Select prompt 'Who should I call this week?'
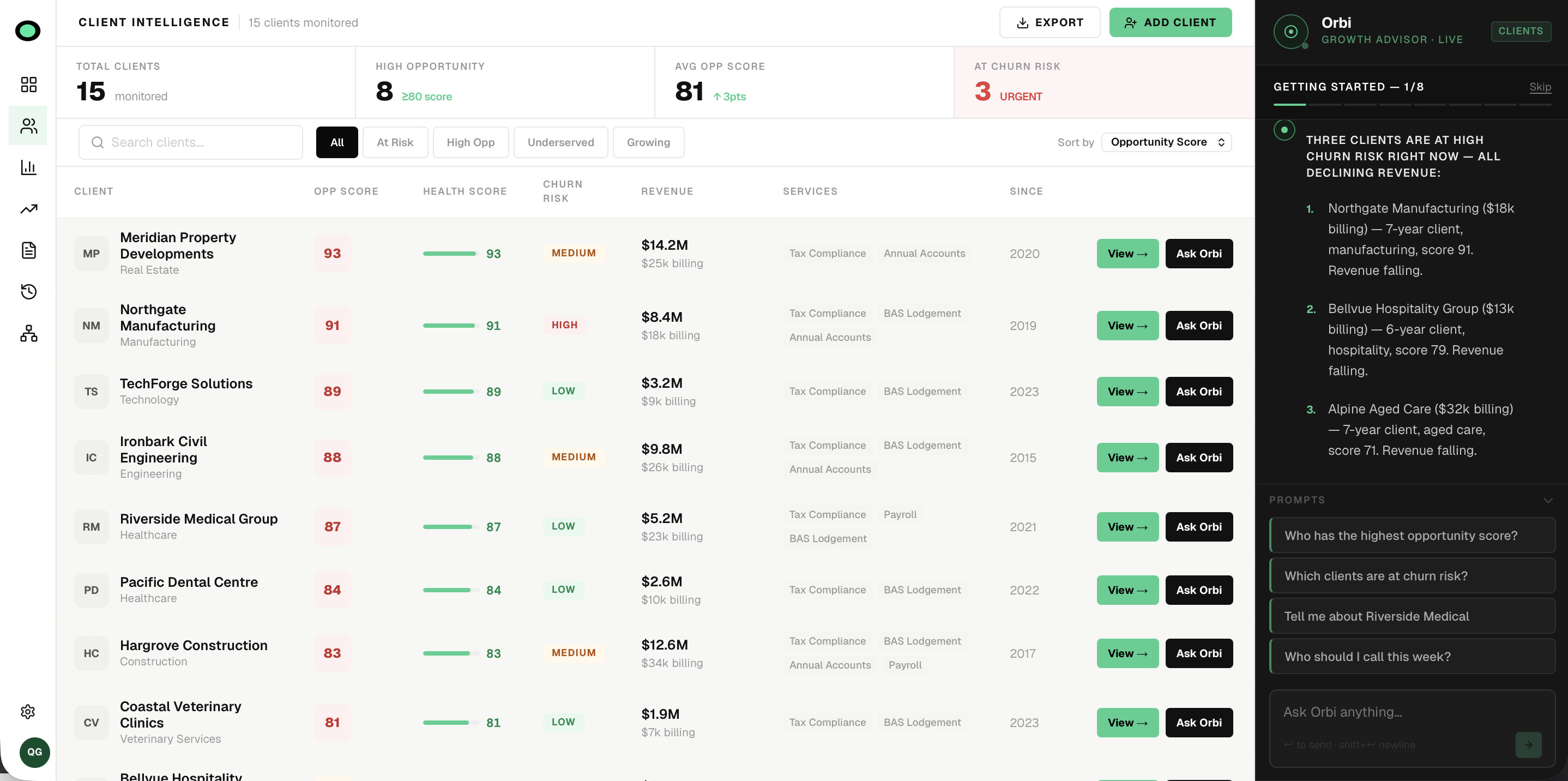The image size is (1568, 781). [1412, 656]
